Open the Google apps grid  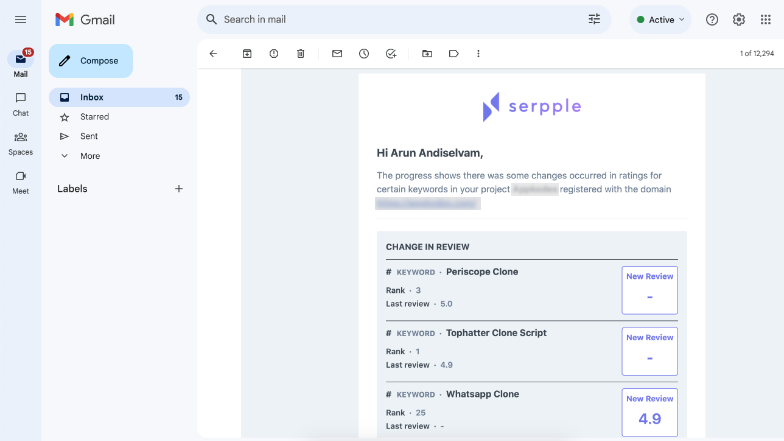[x=766, y=20]
